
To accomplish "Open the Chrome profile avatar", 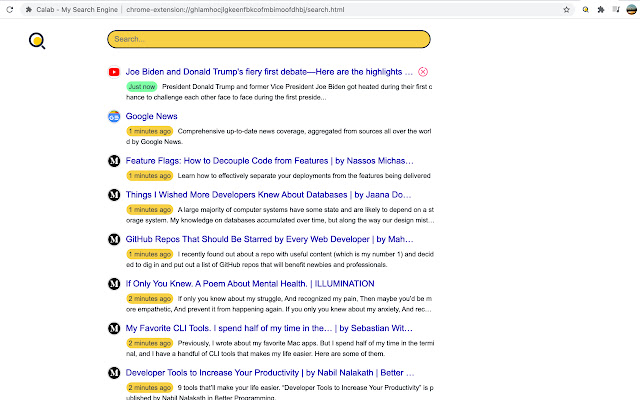I will click(631, 9).
